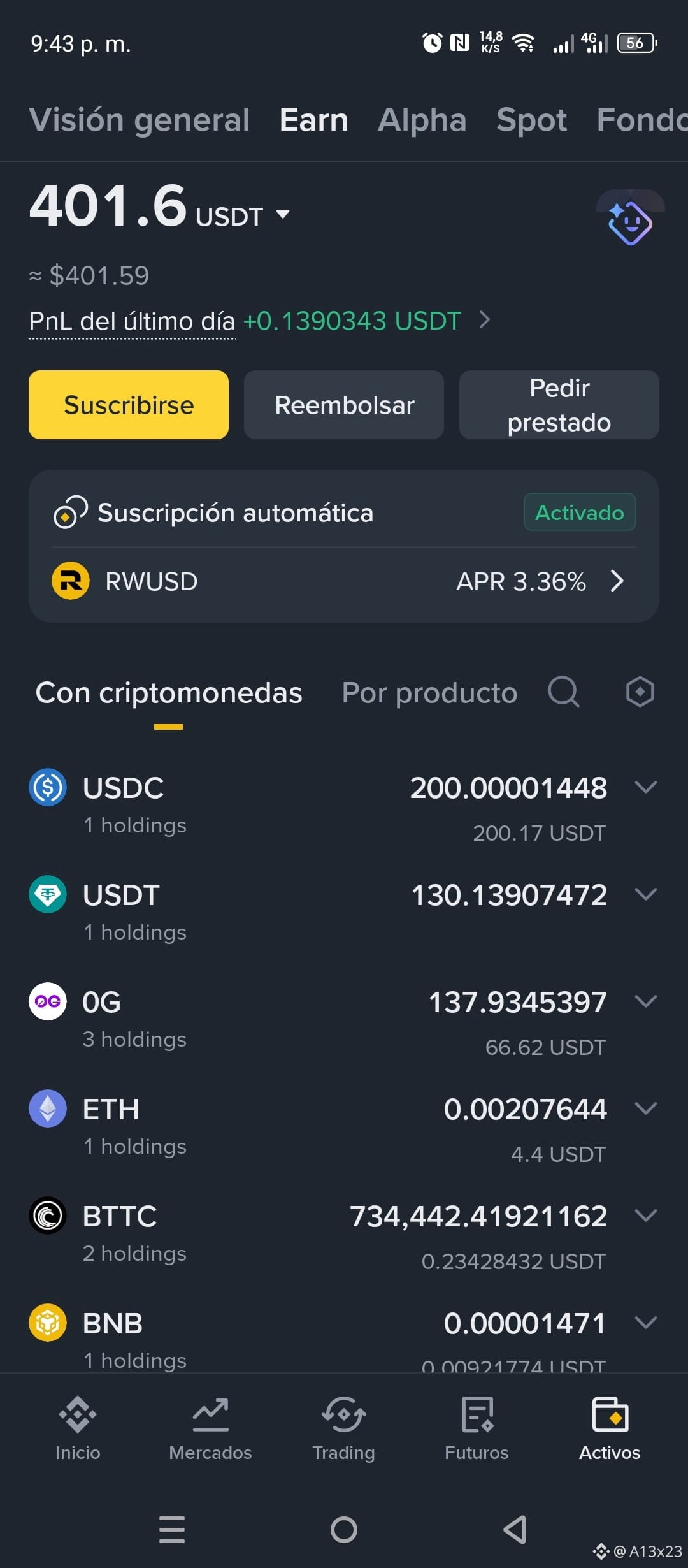Expand the USDC holdings row

click(344, 806)
